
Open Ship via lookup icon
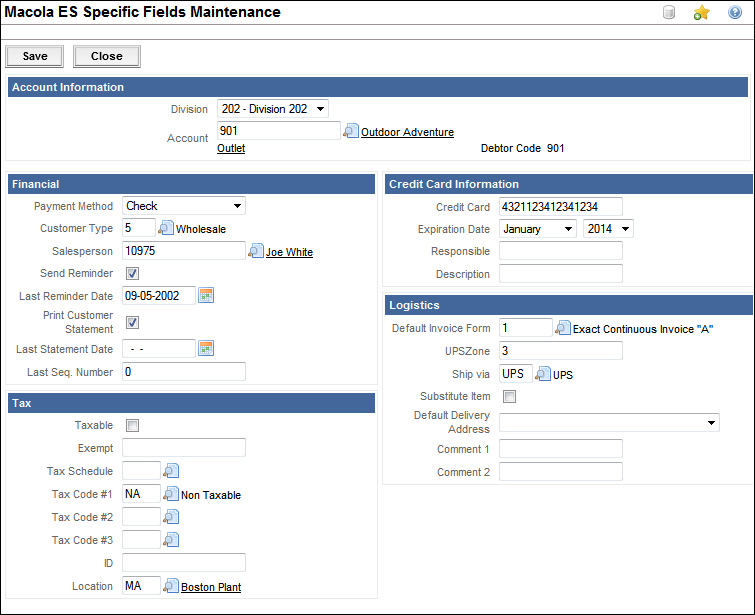tap(544, 374)
